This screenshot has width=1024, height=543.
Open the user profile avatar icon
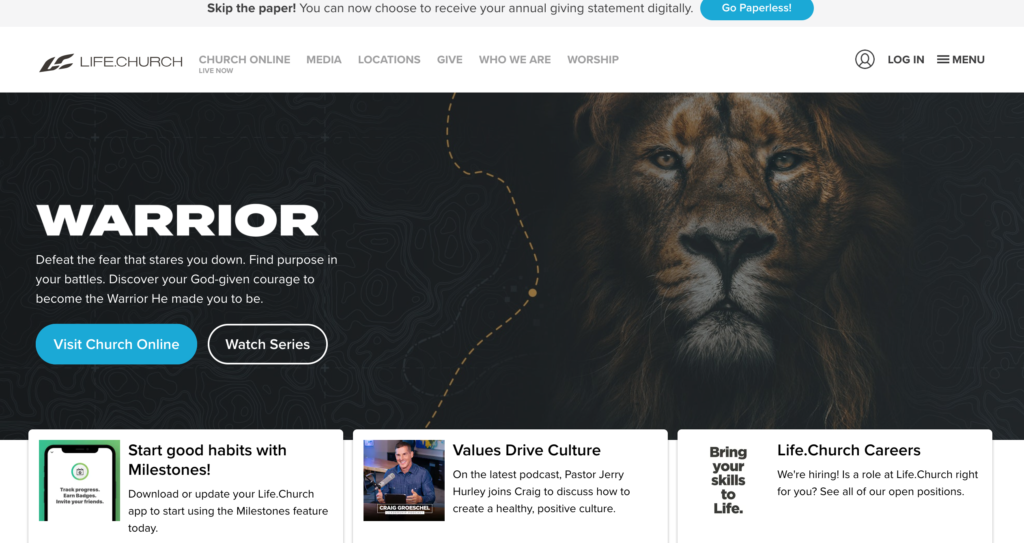[865, 59]
